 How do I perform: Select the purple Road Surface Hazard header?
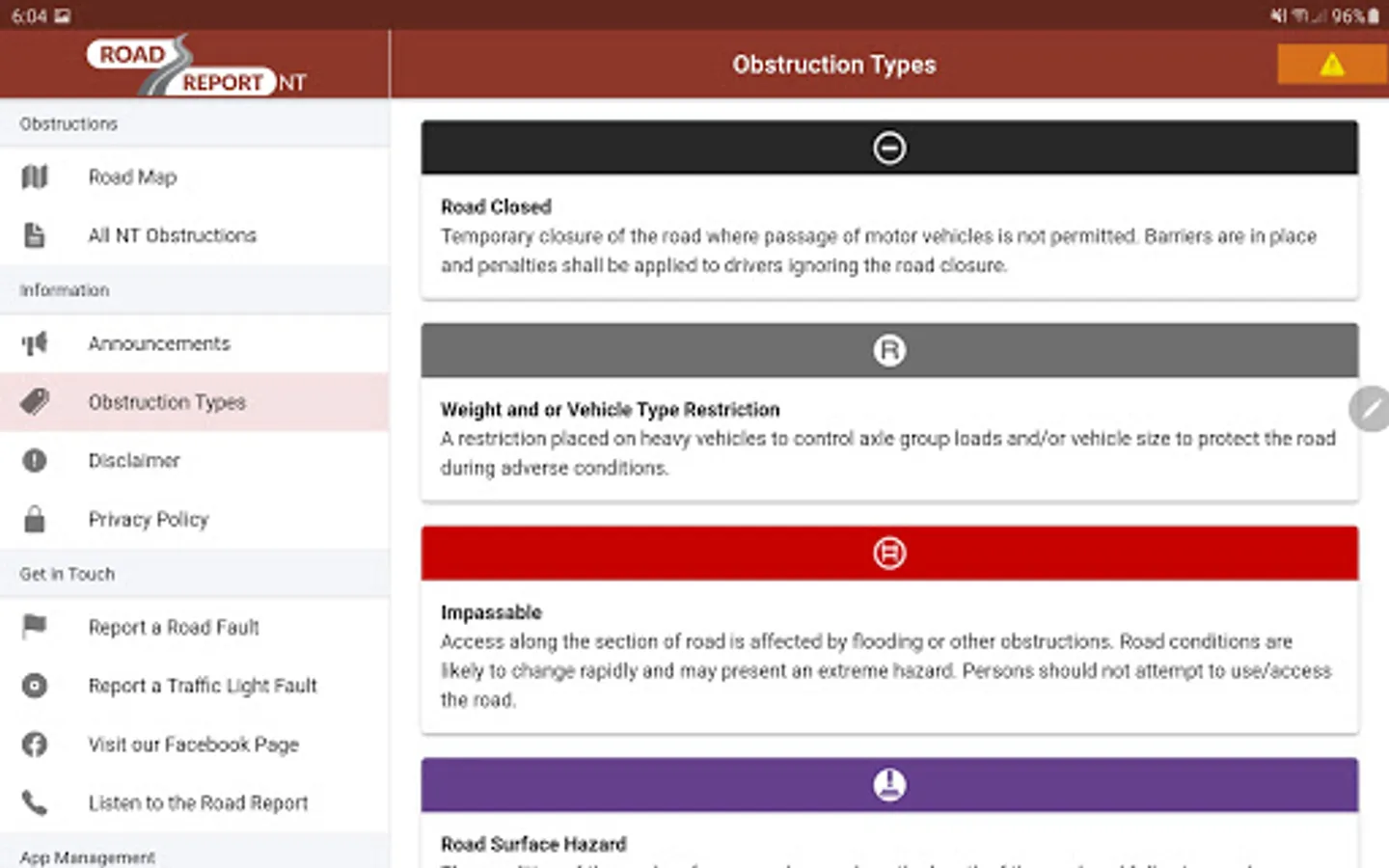click(888, 784)
